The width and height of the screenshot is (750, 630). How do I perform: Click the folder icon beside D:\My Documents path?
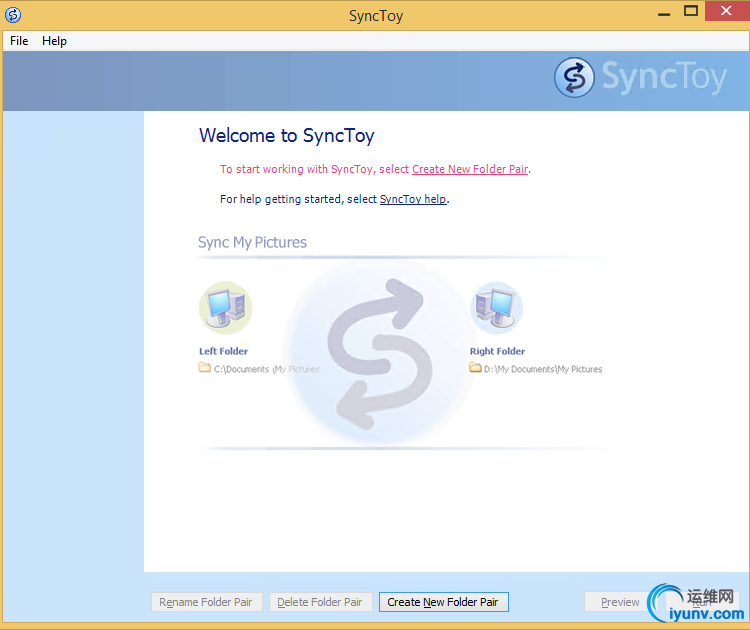475,368
